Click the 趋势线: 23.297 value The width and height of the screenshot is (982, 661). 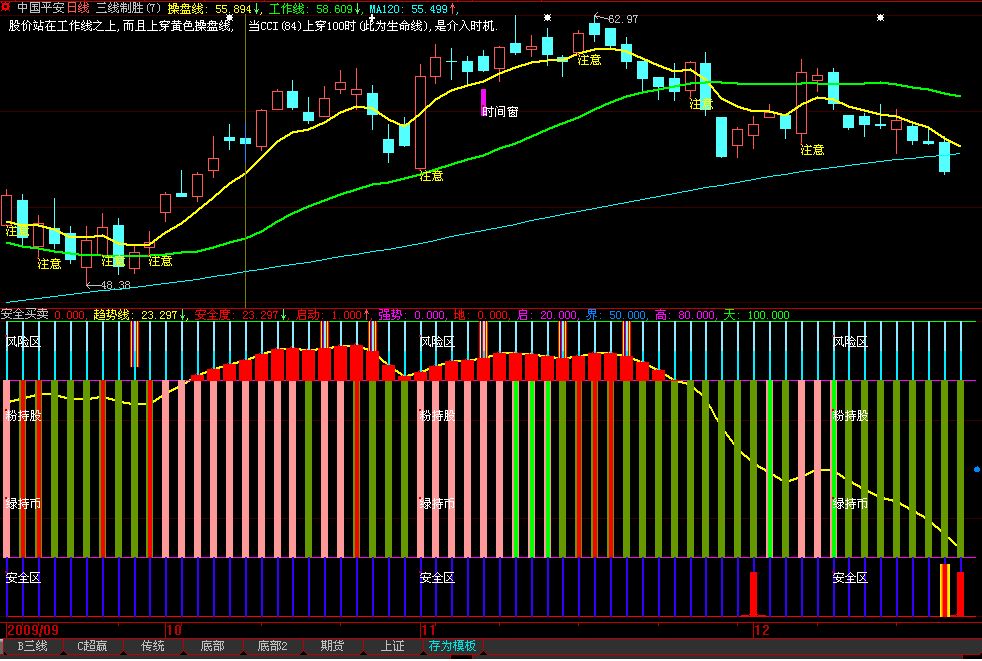140,315
